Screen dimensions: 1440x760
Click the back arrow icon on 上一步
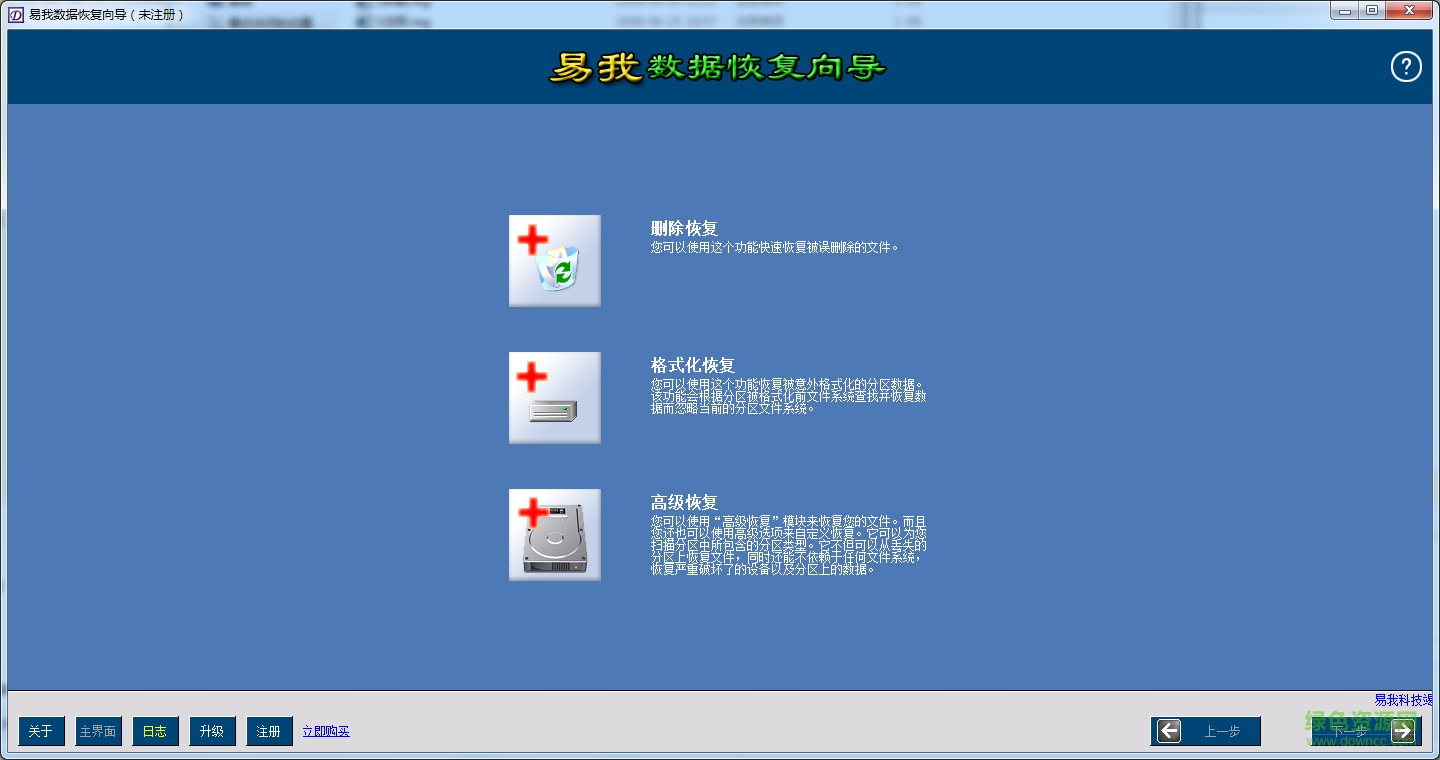[x=1168, y=731]
